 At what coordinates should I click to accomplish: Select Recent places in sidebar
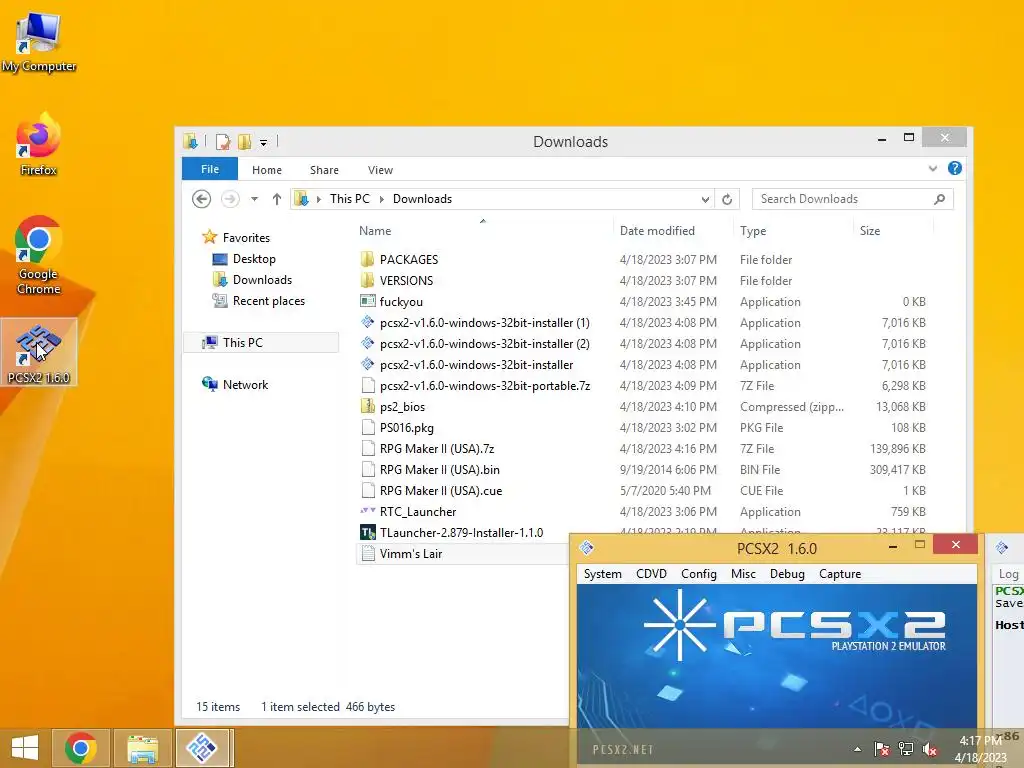tap(268, 301)
